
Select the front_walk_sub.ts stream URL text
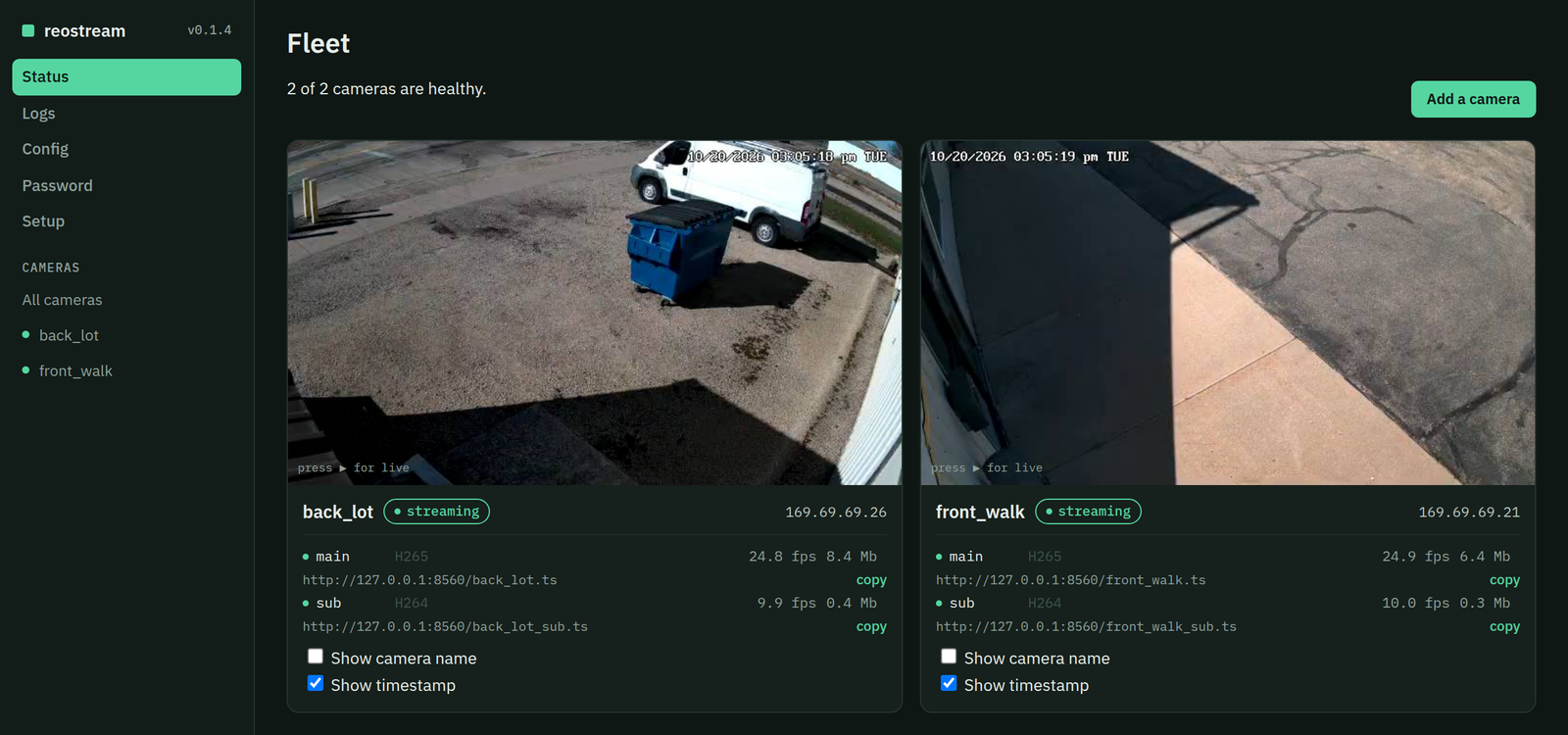tap(1086, 626)
